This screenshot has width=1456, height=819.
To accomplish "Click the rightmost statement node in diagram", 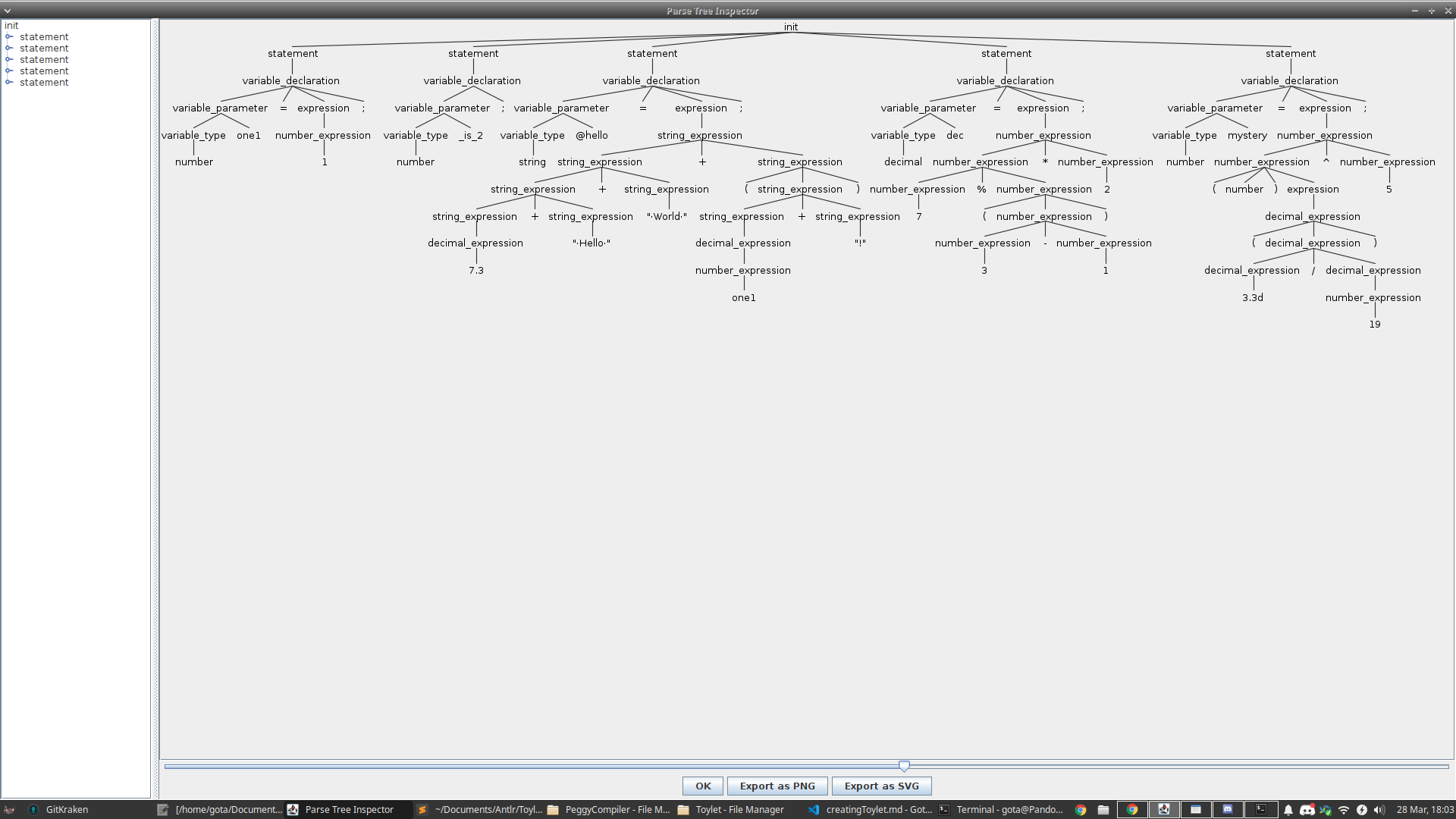I will click(1291, 53).
